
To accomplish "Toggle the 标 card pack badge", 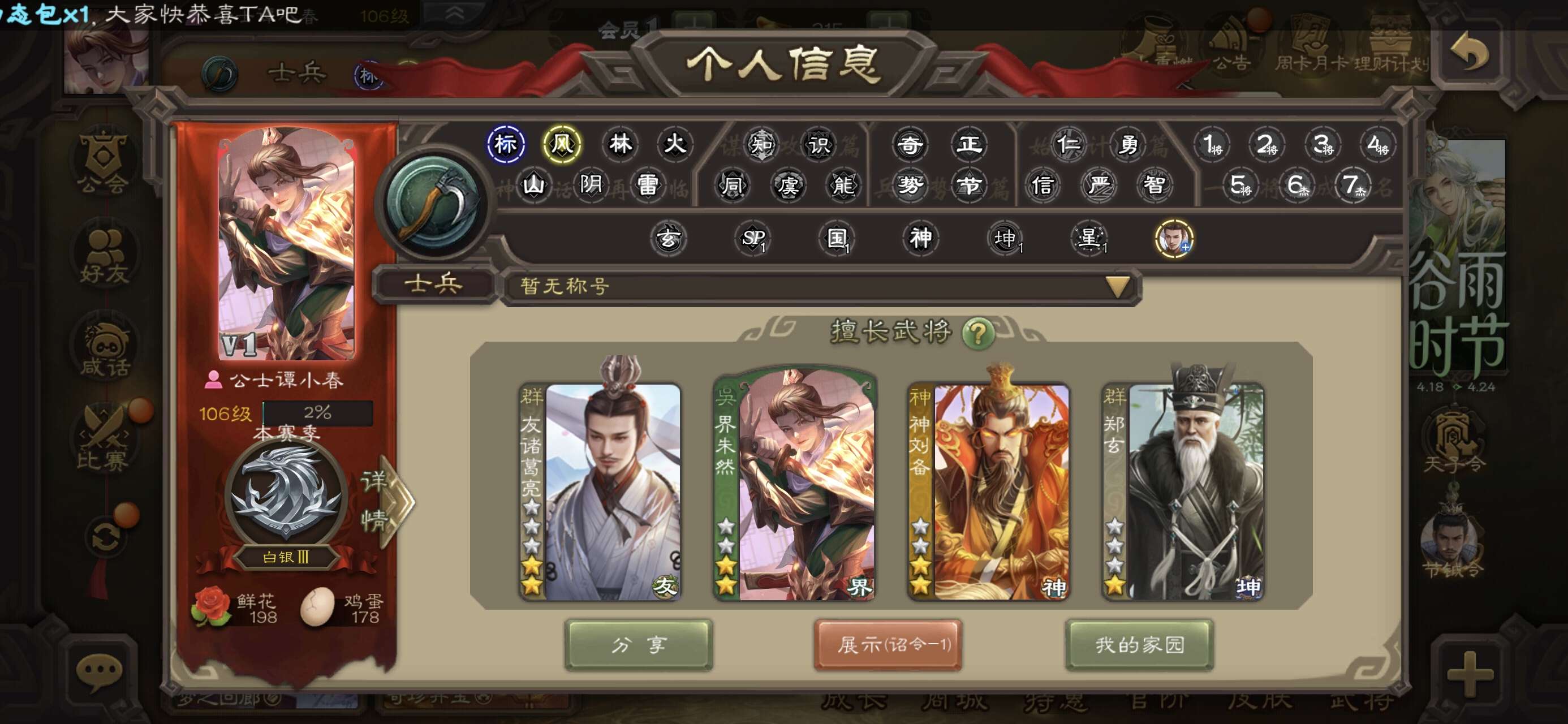I will [506, 145].
